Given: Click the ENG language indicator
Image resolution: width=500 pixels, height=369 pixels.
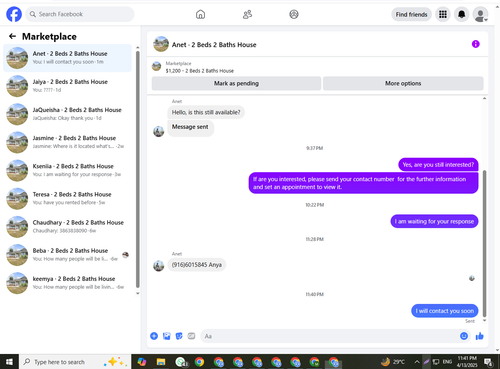Looking at the screenshot, I should (x=447, y=362).
